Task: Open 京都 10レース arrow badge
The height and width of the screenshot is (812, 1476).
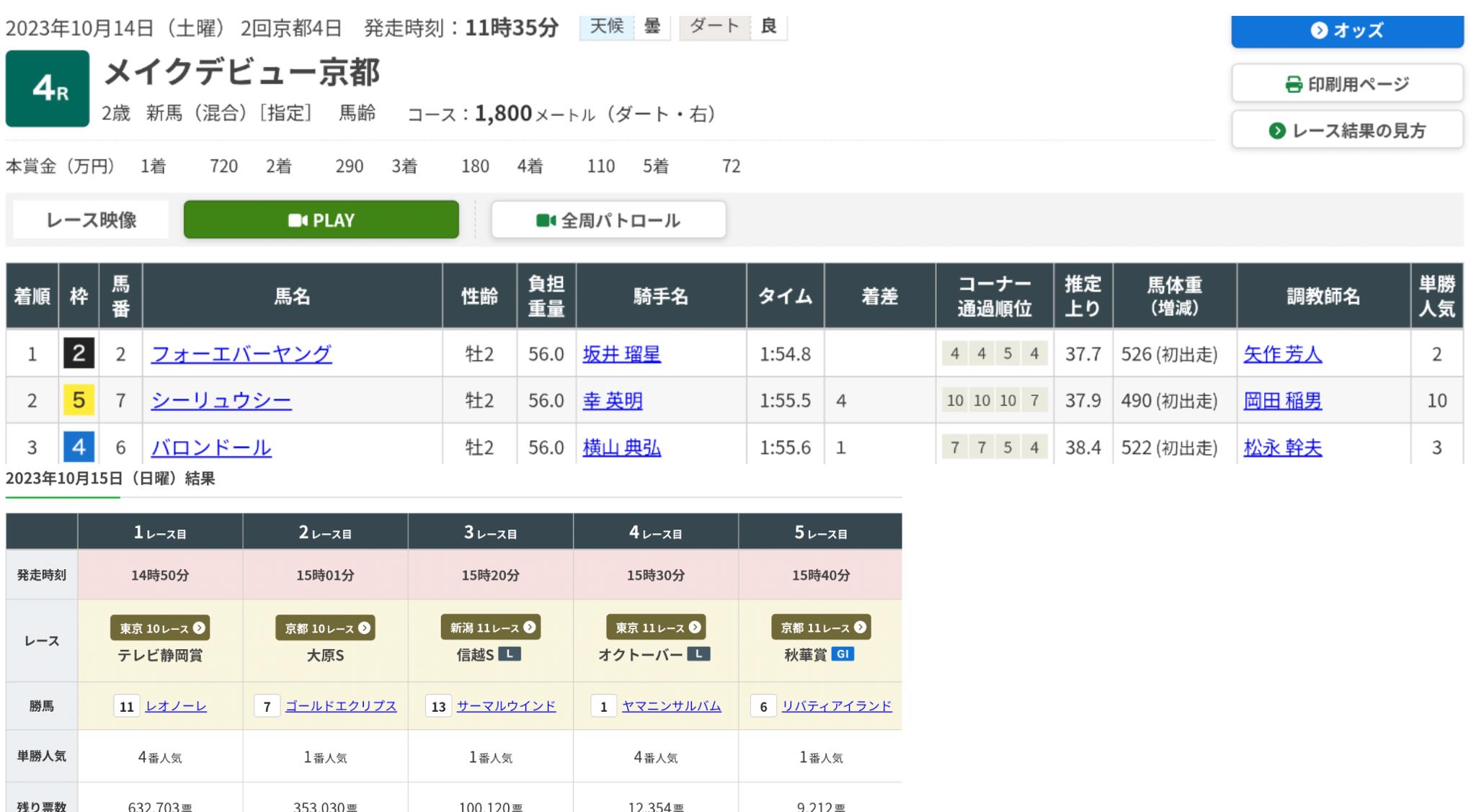Action: (325, 628)
